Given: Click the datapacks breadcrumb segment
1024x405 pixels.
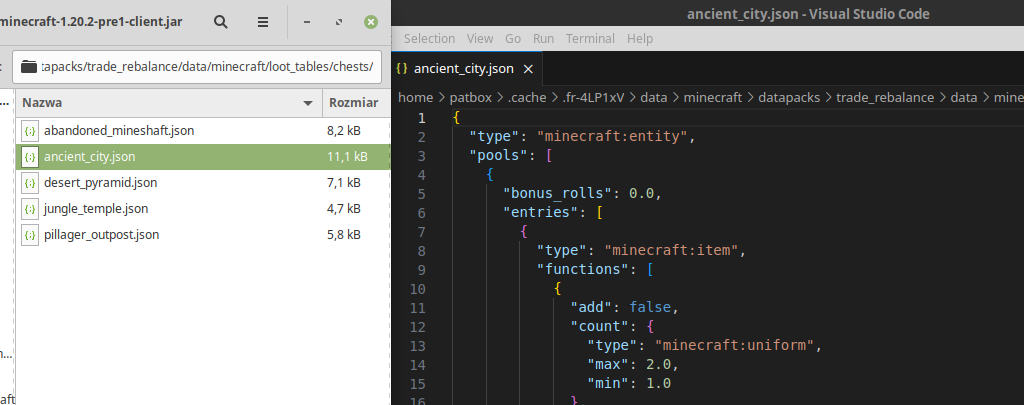Looking at the screenshot, I should [787, 97].
